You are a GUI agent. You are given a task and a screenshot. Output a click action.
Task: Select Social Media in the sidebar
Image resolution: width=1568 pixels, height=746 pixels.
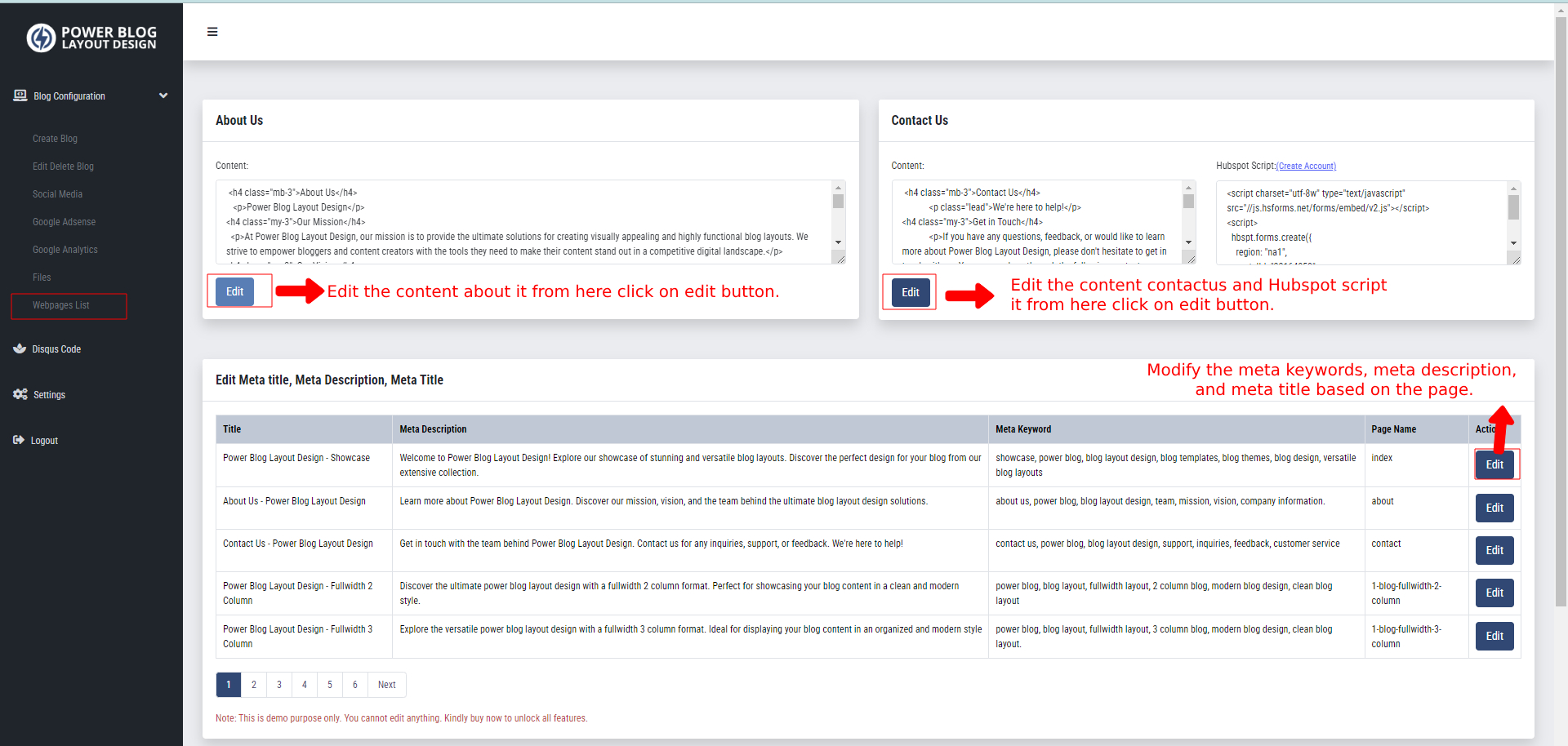coord(57,193)
